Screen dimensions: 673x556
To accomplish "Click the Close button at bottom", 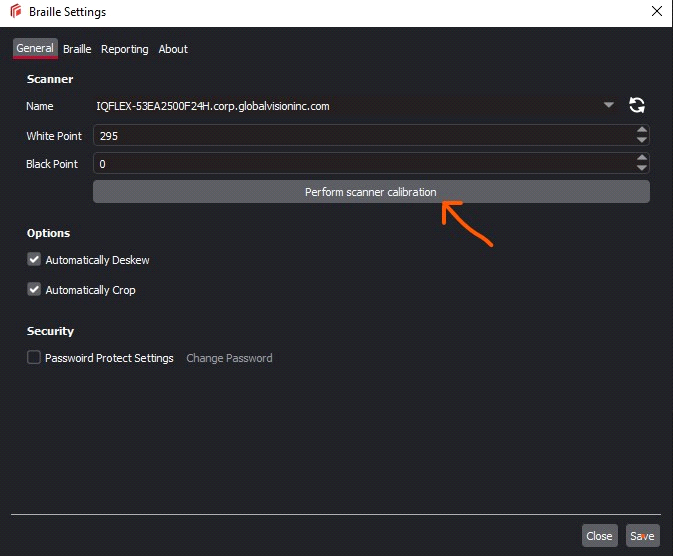I will tap(599, 536).
